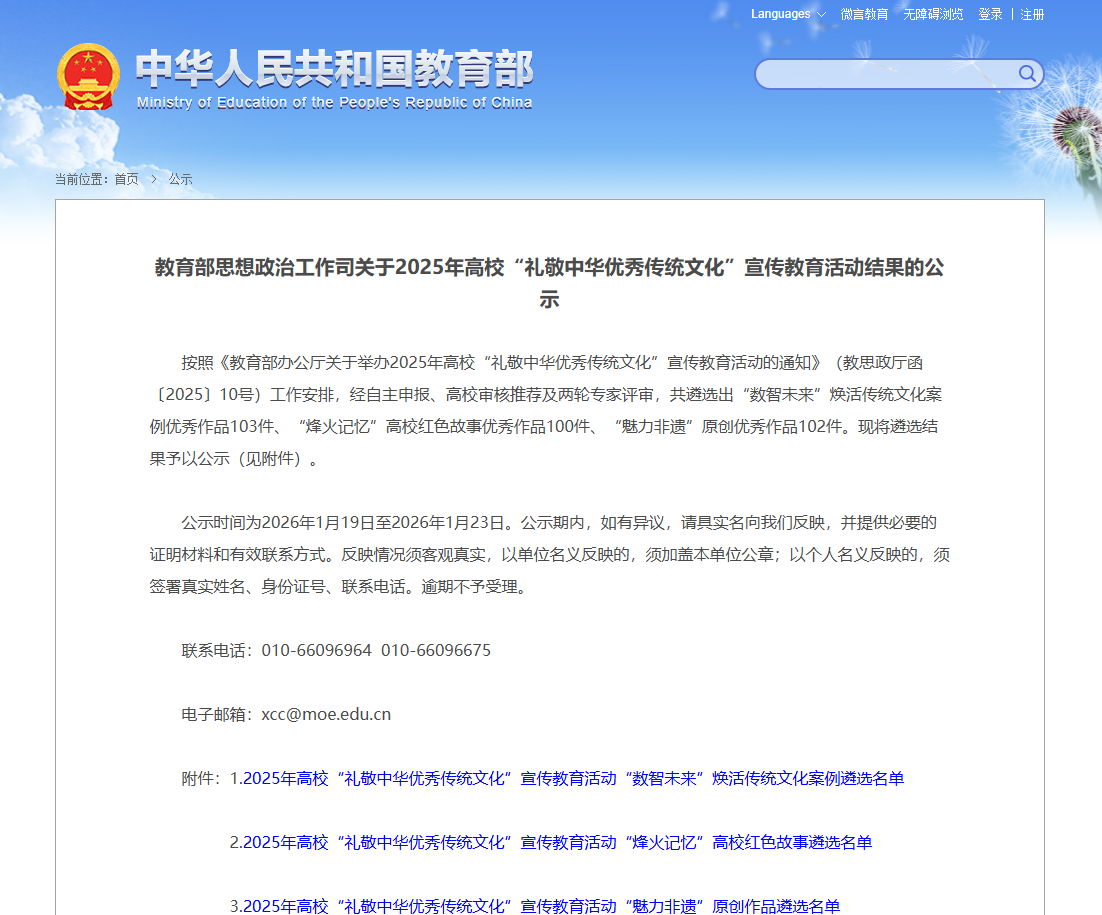Click the 中华人民共和国教育部 site title
The width and height of the screenshot is (1102, 915).
(334, 67)
